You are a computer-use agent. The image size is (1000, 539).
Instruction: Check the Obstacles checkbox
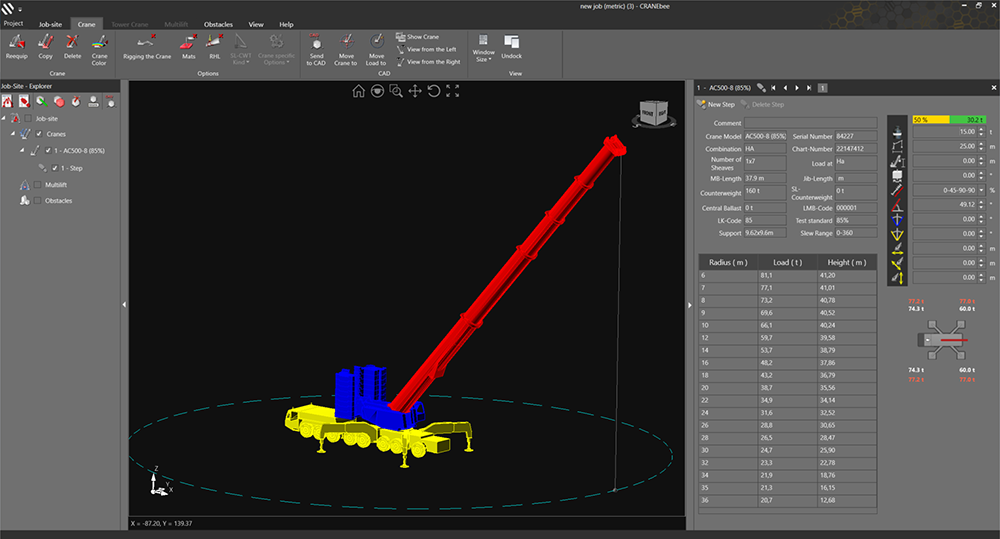38,200
